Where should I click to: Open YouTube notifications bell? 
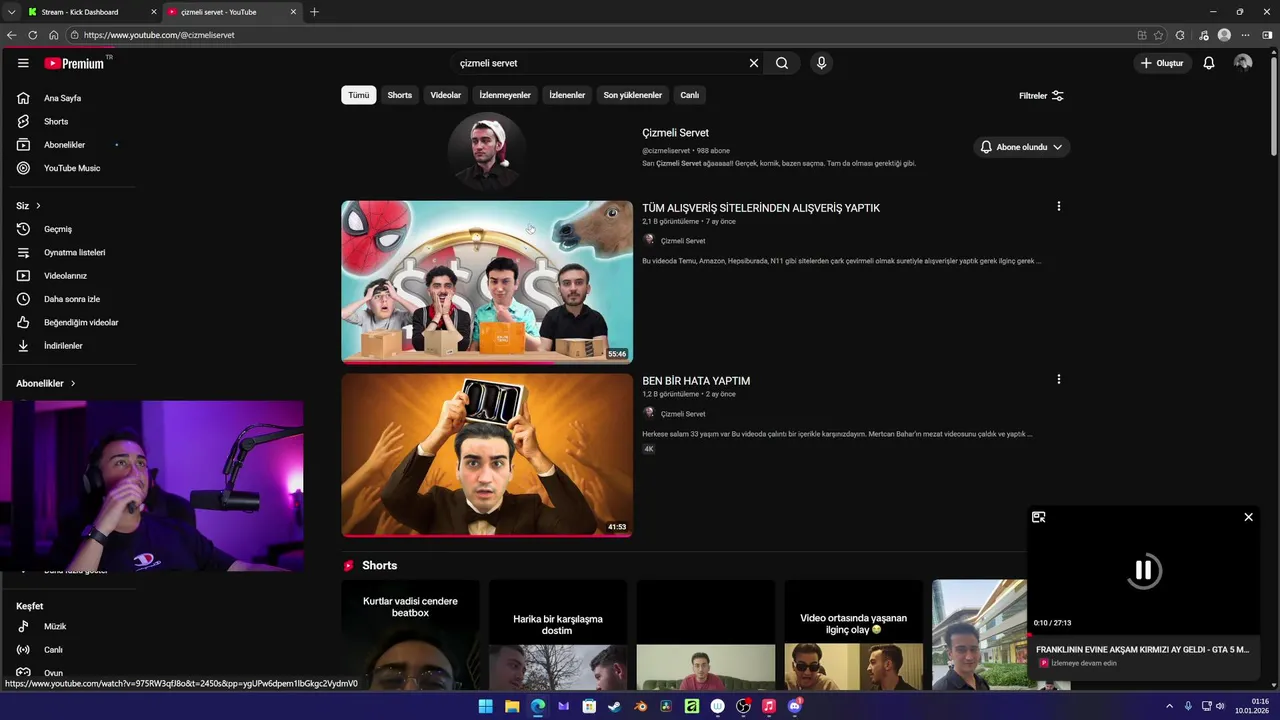(x=1209, y=63)
